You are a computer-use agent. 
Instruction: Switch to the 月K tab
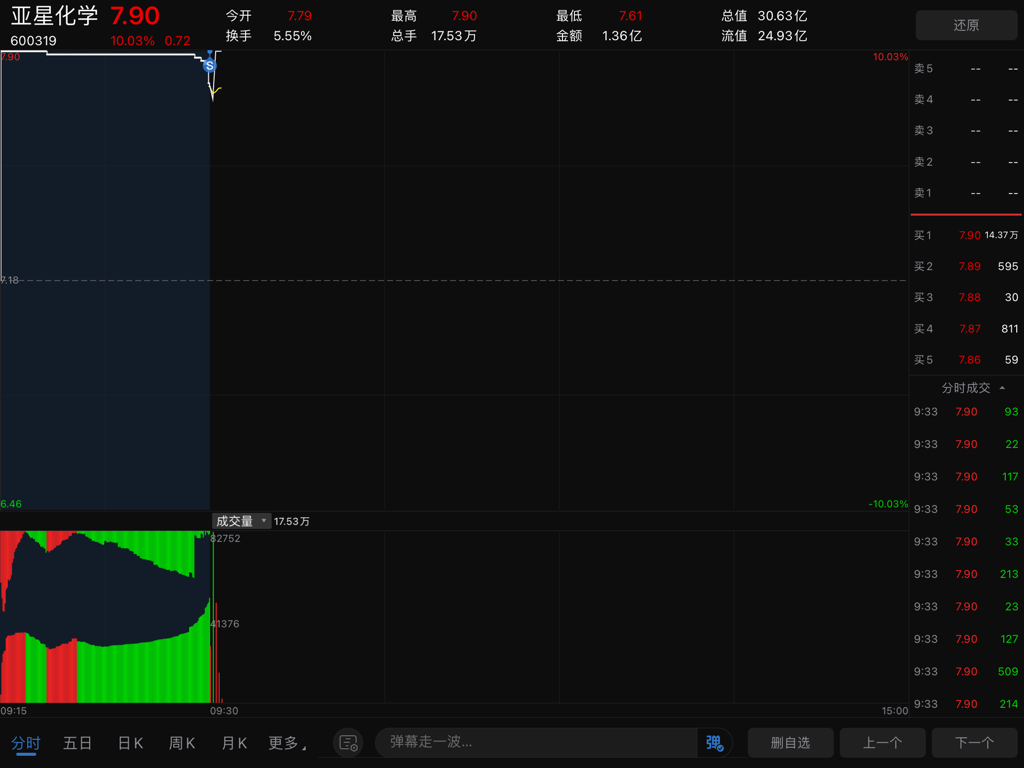click(x=234, y=743)
